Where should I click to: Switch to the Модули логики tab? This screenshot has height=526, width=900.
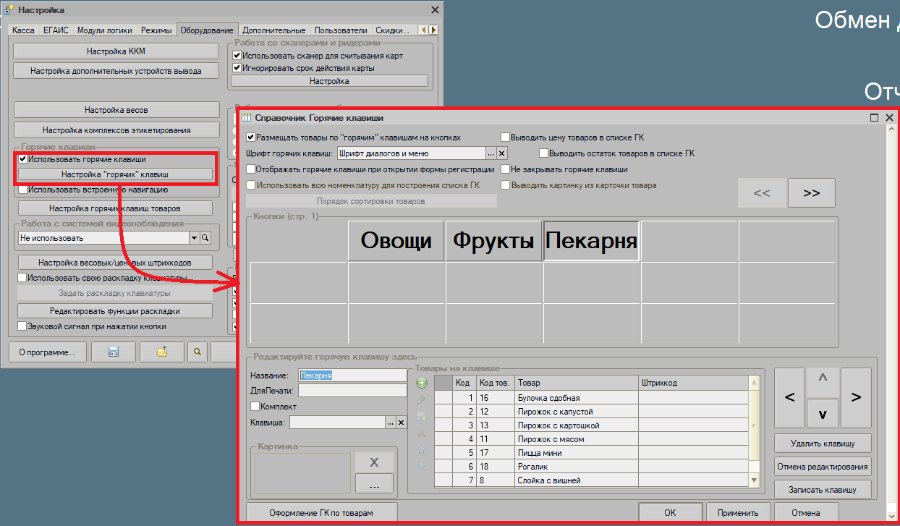click(104, 30)
